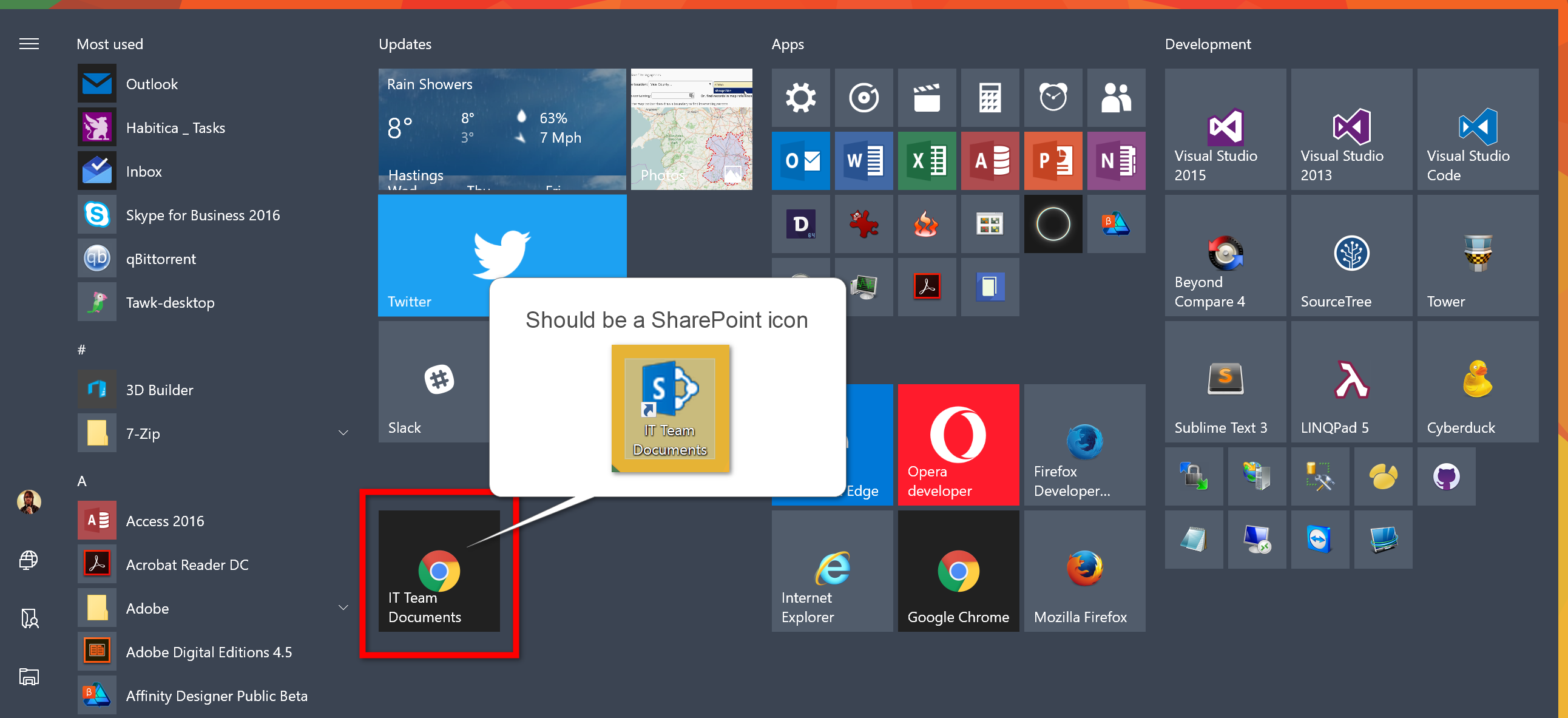Open GitHub Desktop in the Development section

1446,477
